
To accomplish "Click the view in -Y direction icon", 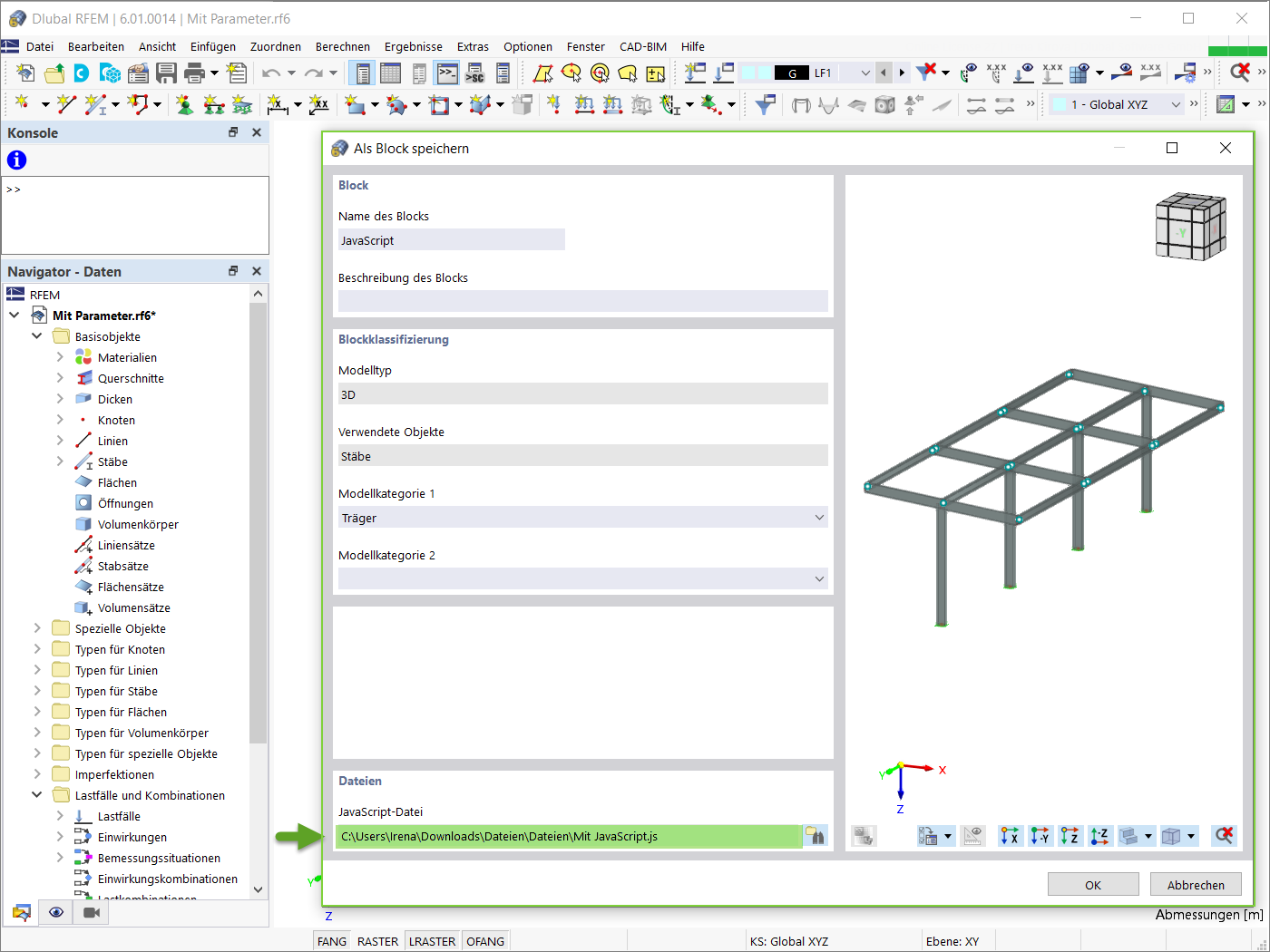I will [1040, 836].
